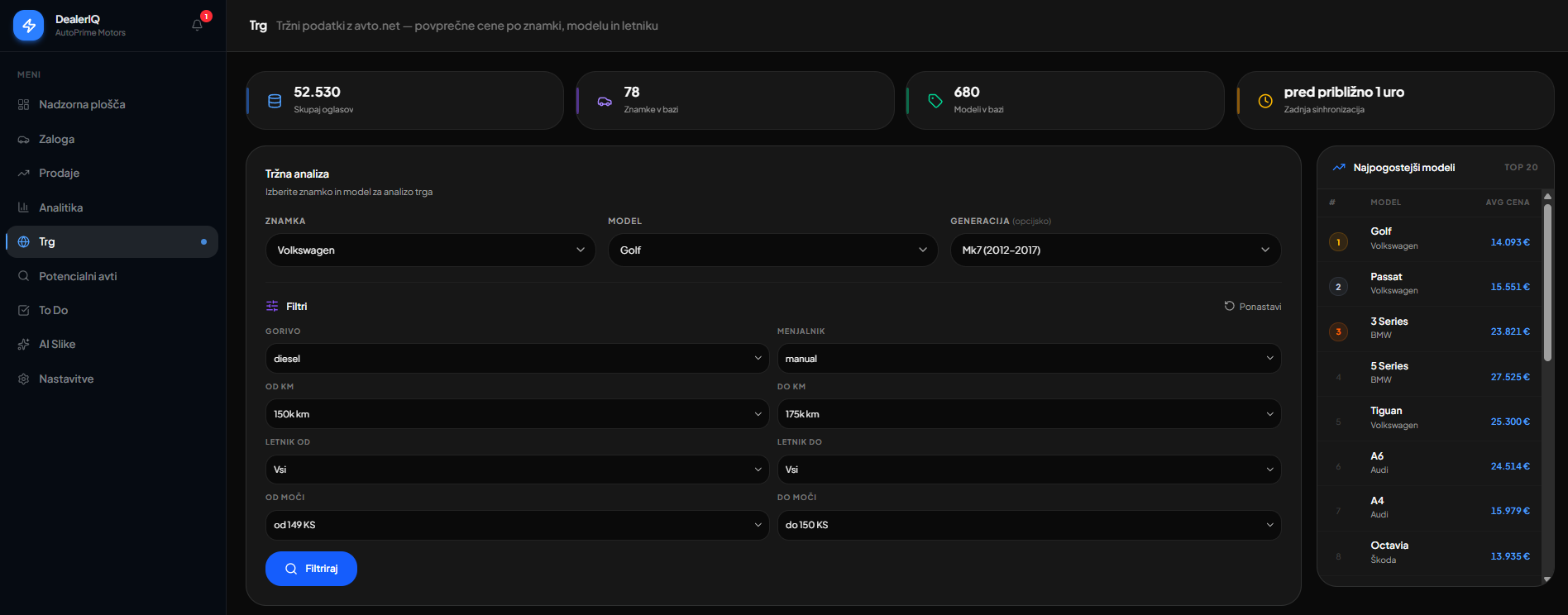Click the trend icon beside Najpogostejši modeli
Screen dimensions: 1568x615
pos(1338,167)
